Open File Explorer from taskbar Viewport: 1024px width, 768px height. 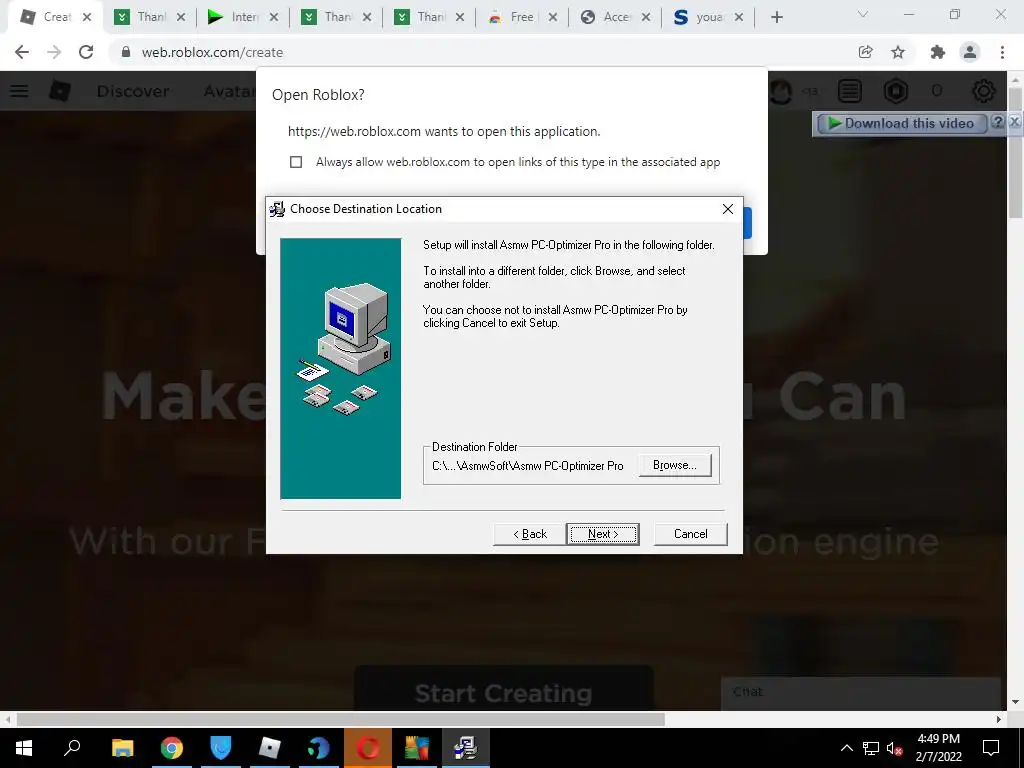click(122, 748)
